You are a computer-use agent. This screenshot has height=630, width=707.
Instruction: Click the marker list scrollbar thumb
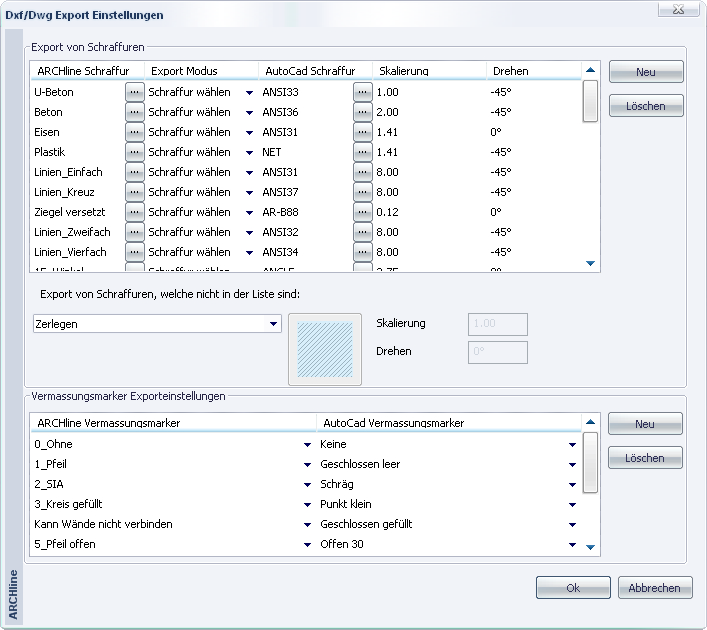pos(590,462)
